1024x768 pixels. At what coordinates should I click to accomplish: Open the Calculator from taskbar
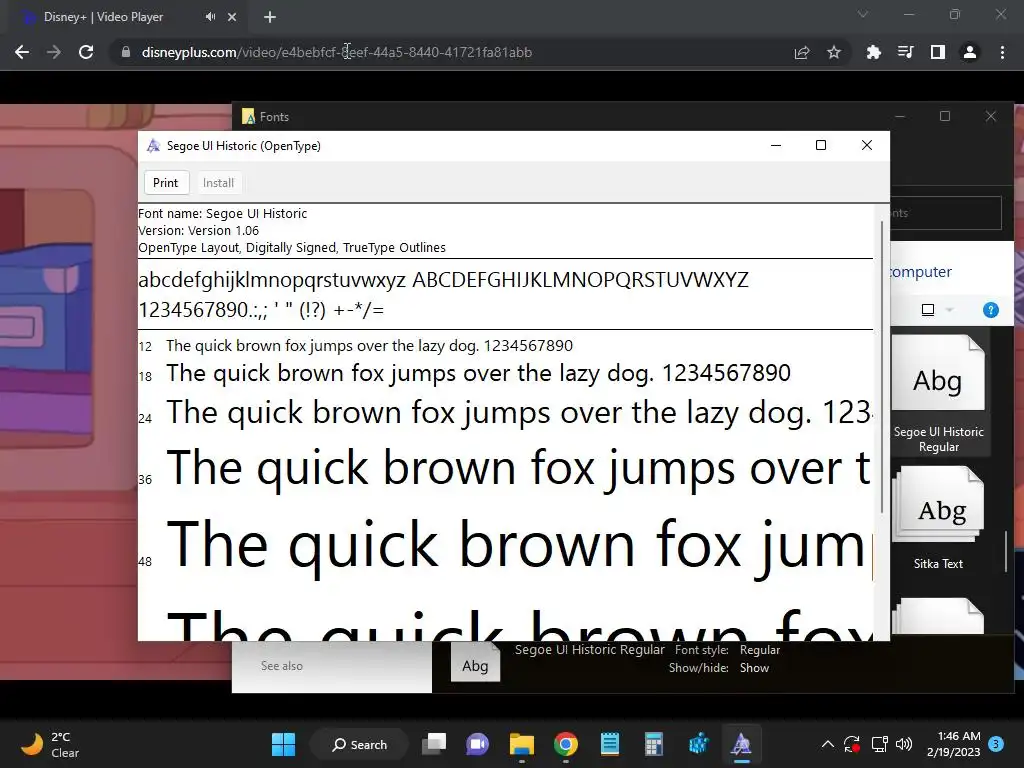click(x=654, y=744)
